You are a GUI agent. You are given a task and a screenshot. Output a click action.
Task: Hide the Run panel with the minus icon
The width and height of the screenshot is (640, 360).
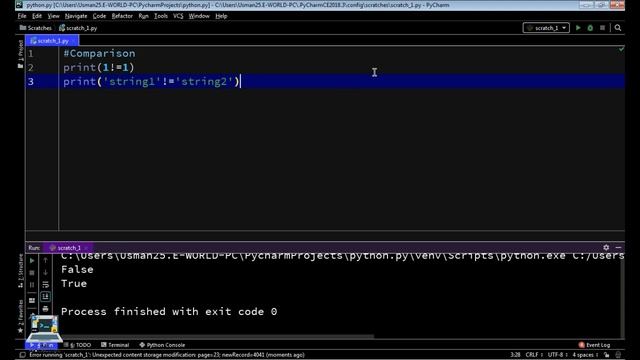tap(618, 247)
